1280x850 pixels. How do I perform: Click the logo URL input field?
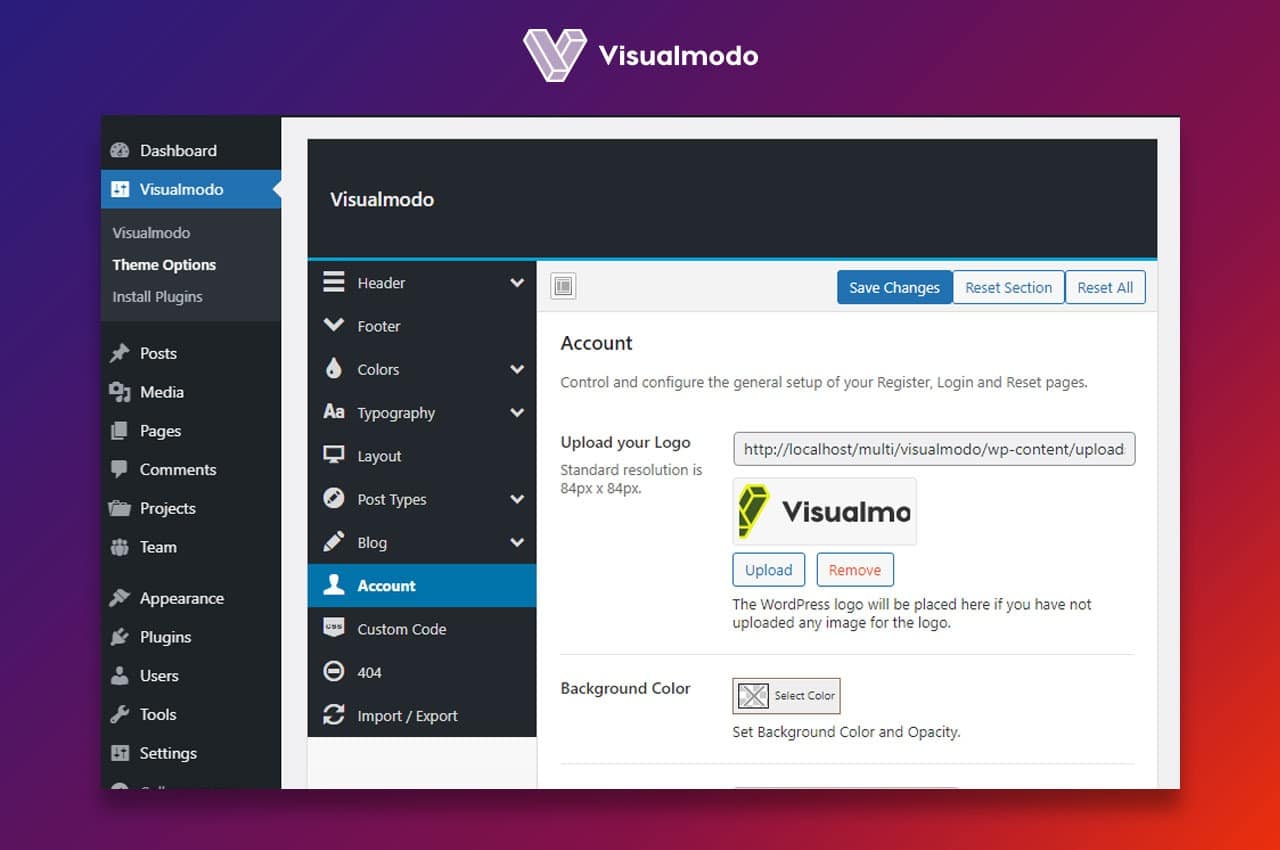934,449
